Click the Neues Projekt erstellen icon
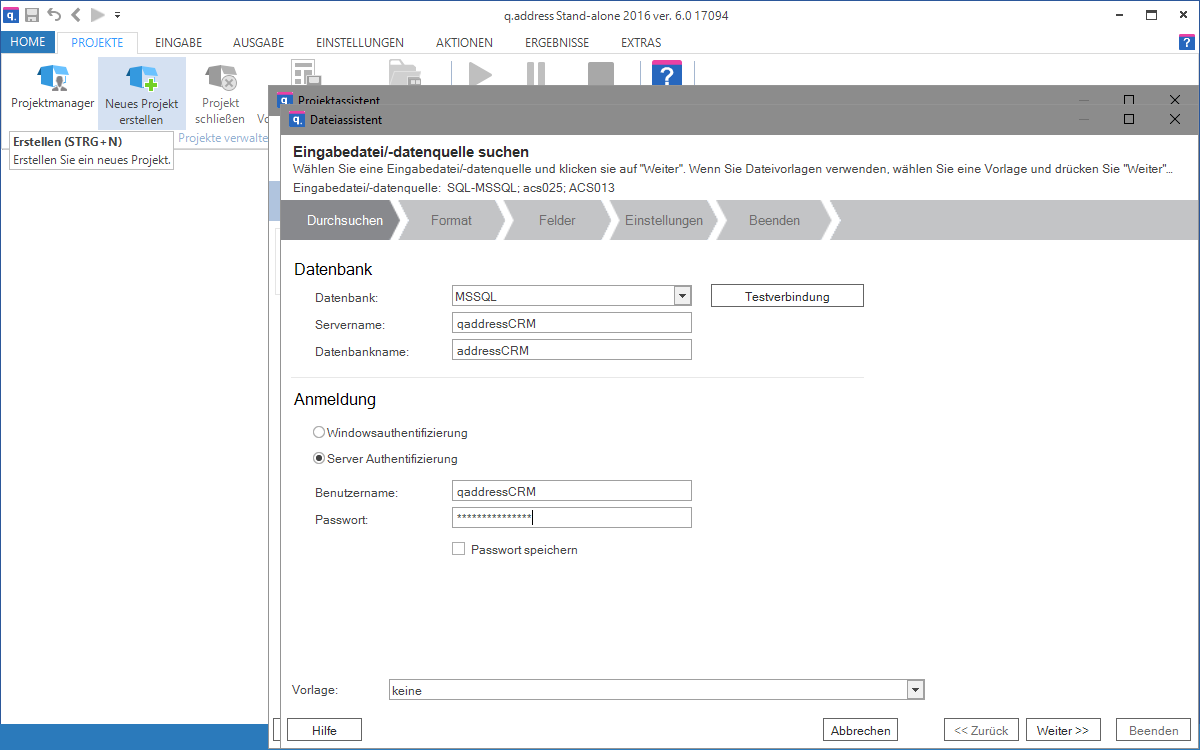 tap(141, 79)
